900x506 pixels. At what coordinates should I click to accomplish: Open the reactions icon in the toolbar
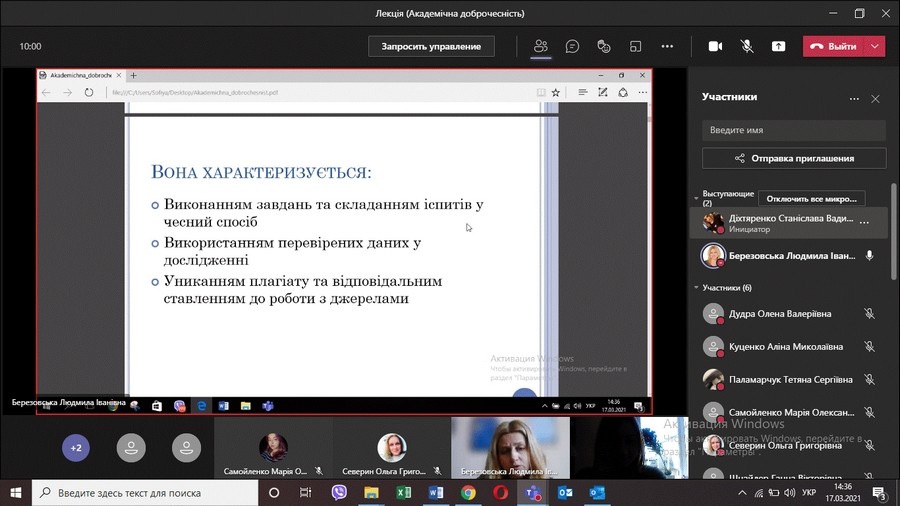tap(604, 46)
